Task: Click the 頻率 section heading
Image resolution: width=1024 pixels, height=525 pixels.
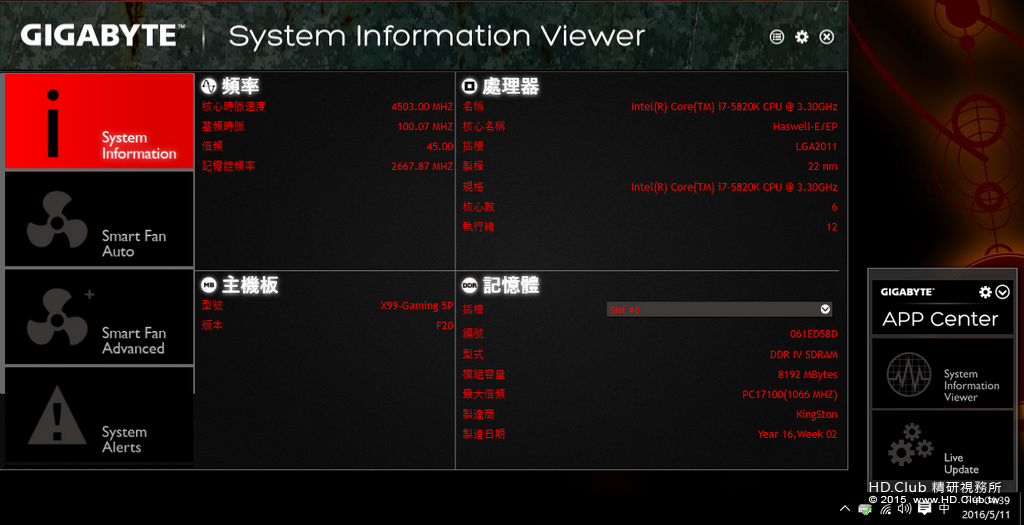Action: click(240, 86)
